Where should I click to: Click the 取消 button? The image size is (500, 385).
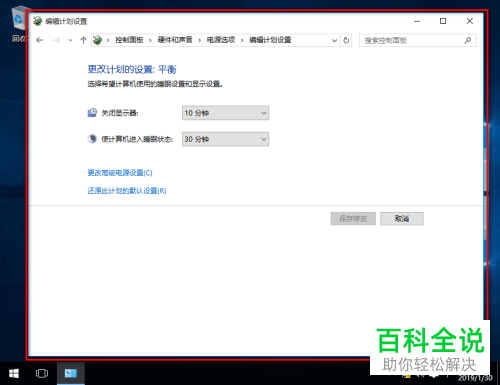pyautogui.click(x=402, y=219)
